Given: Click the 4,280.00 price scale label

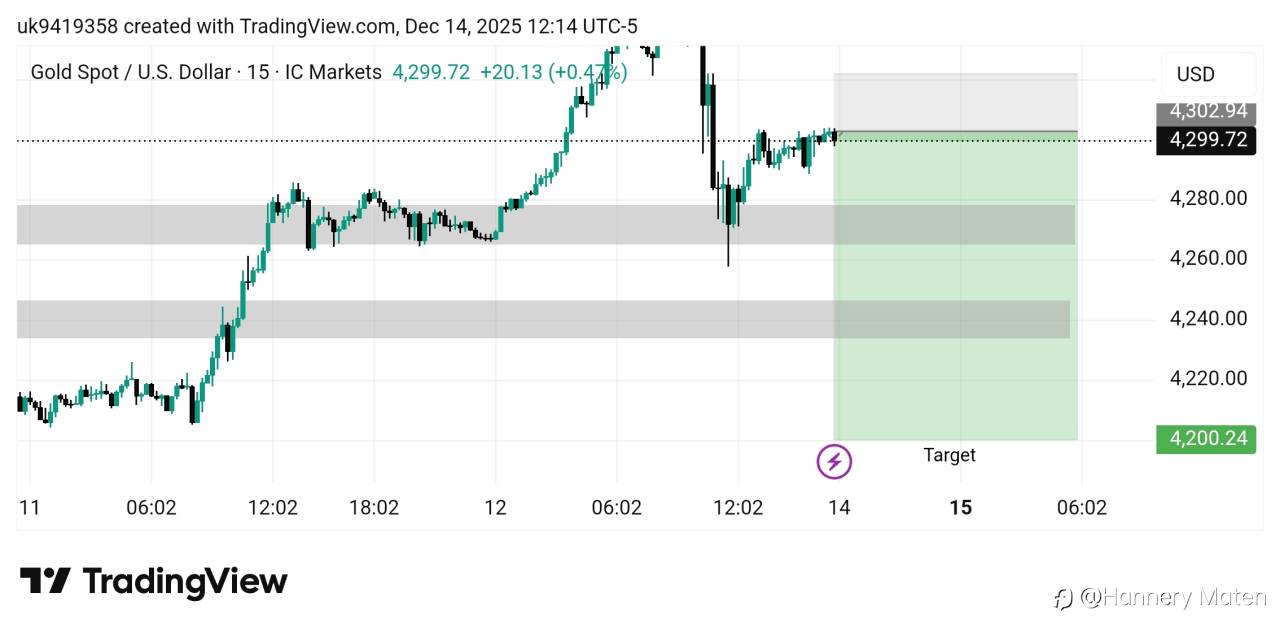Looking at the screenshot, I should point(1208,198).
